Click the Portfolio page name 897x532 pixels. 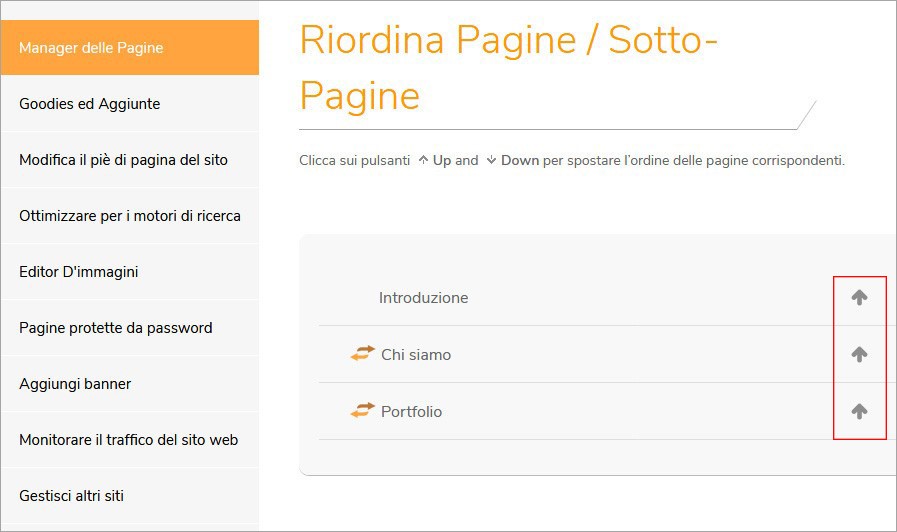411,412
